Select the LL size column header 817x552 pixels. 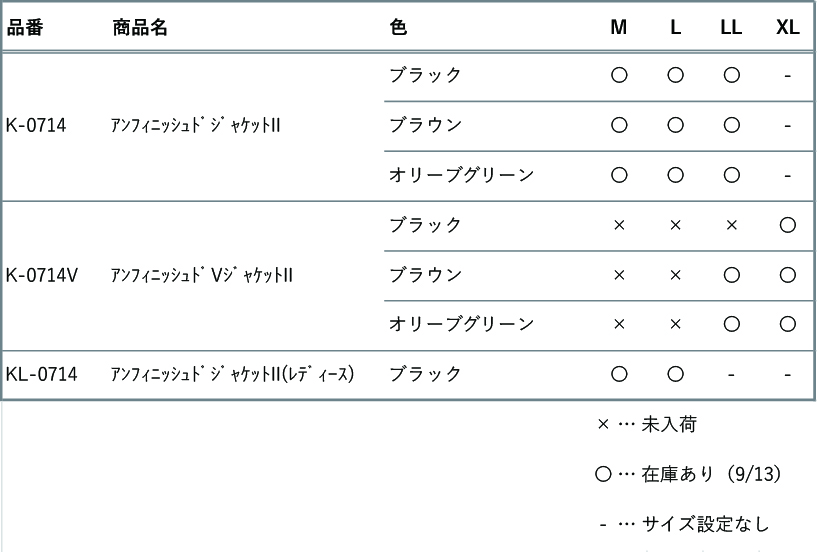pos(731,27)
